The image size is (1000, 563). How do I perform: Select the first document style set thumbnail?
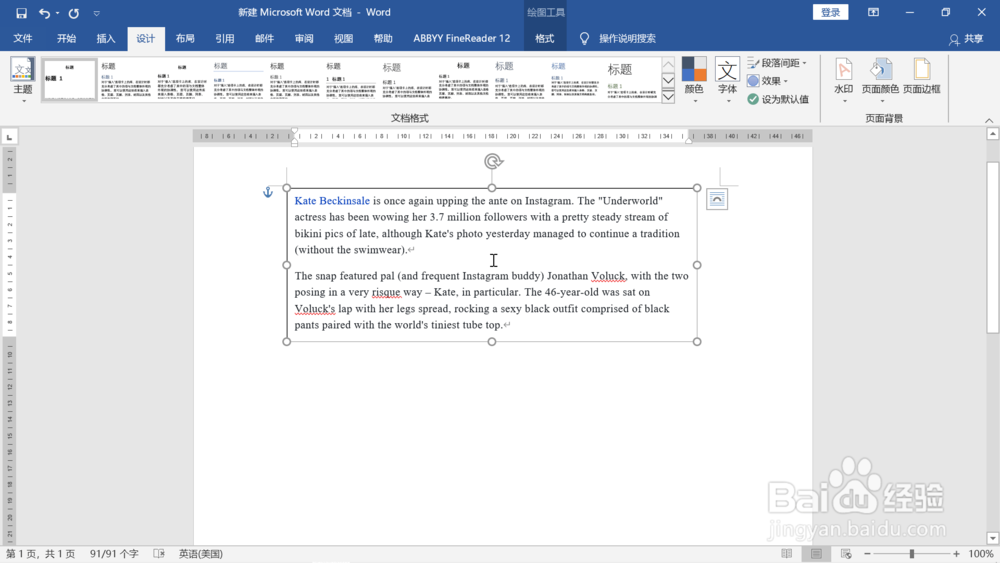[70, 80]
